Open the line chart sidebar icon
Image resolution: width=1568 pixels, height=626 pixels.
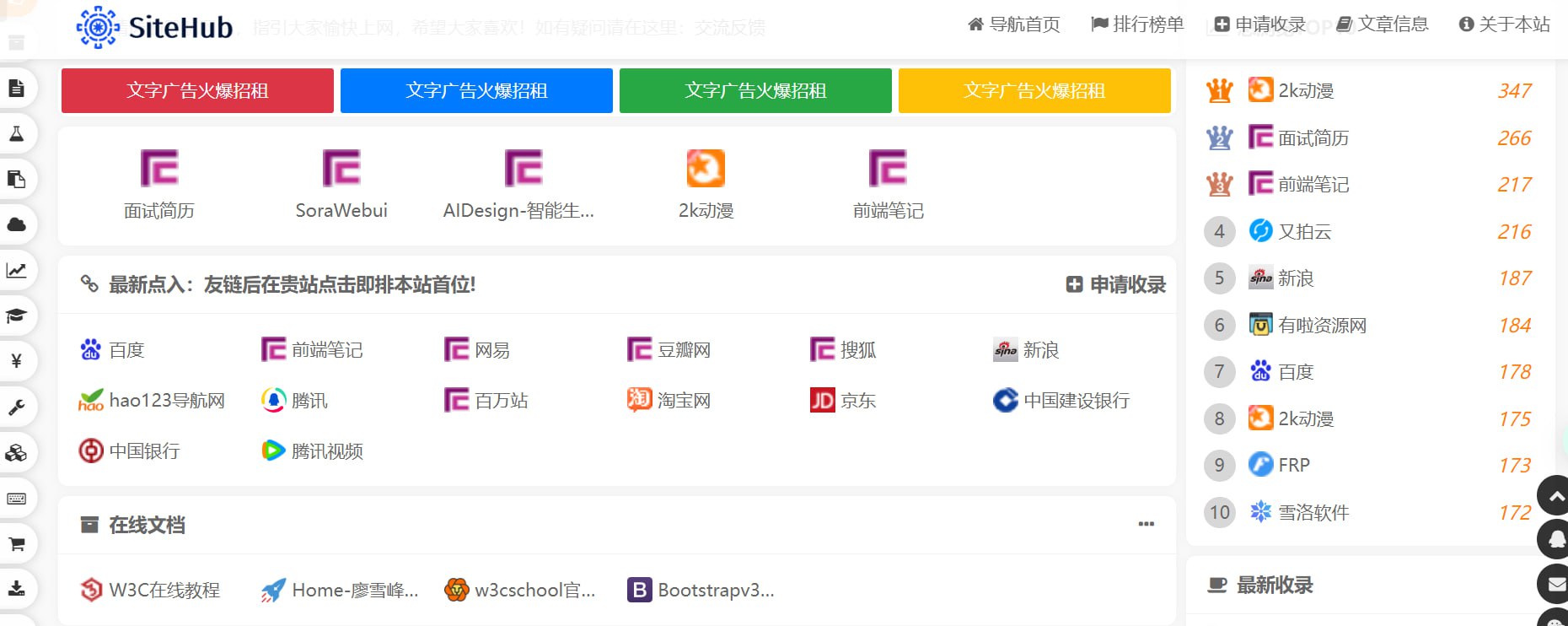16,270
